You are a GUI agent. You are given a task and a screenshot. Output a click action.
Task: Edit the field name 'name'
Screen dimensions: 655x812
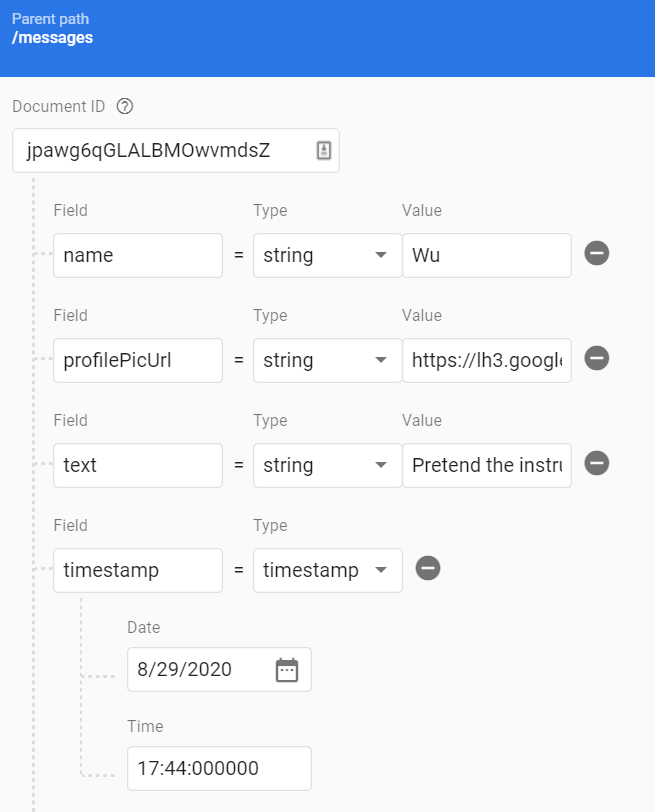(x=137, y=255)
